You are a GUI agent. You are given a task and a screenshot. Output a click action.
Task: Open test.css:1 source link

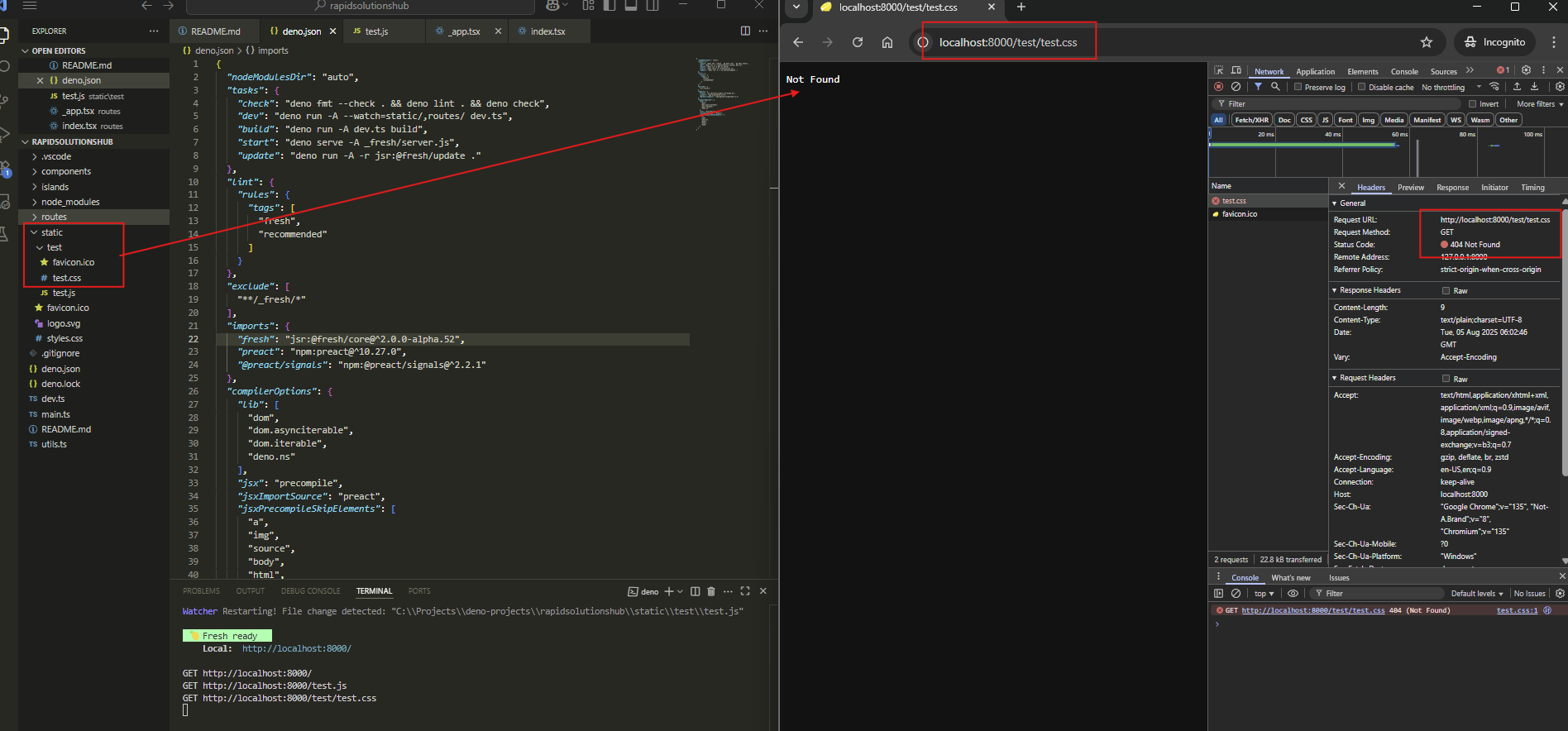coord(1517,610)
